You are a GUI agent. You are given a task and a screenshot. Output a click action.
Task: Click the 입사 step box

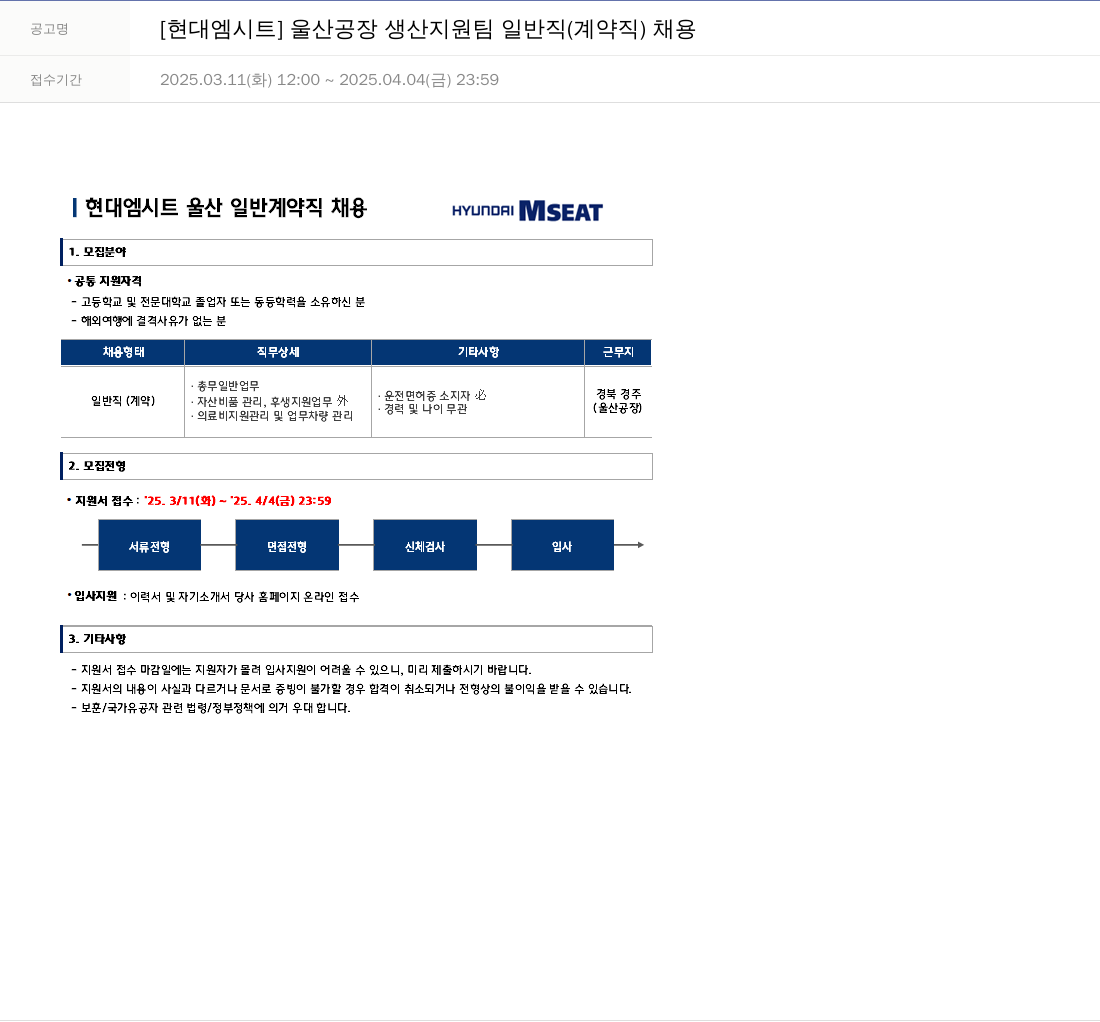point(563,545)
